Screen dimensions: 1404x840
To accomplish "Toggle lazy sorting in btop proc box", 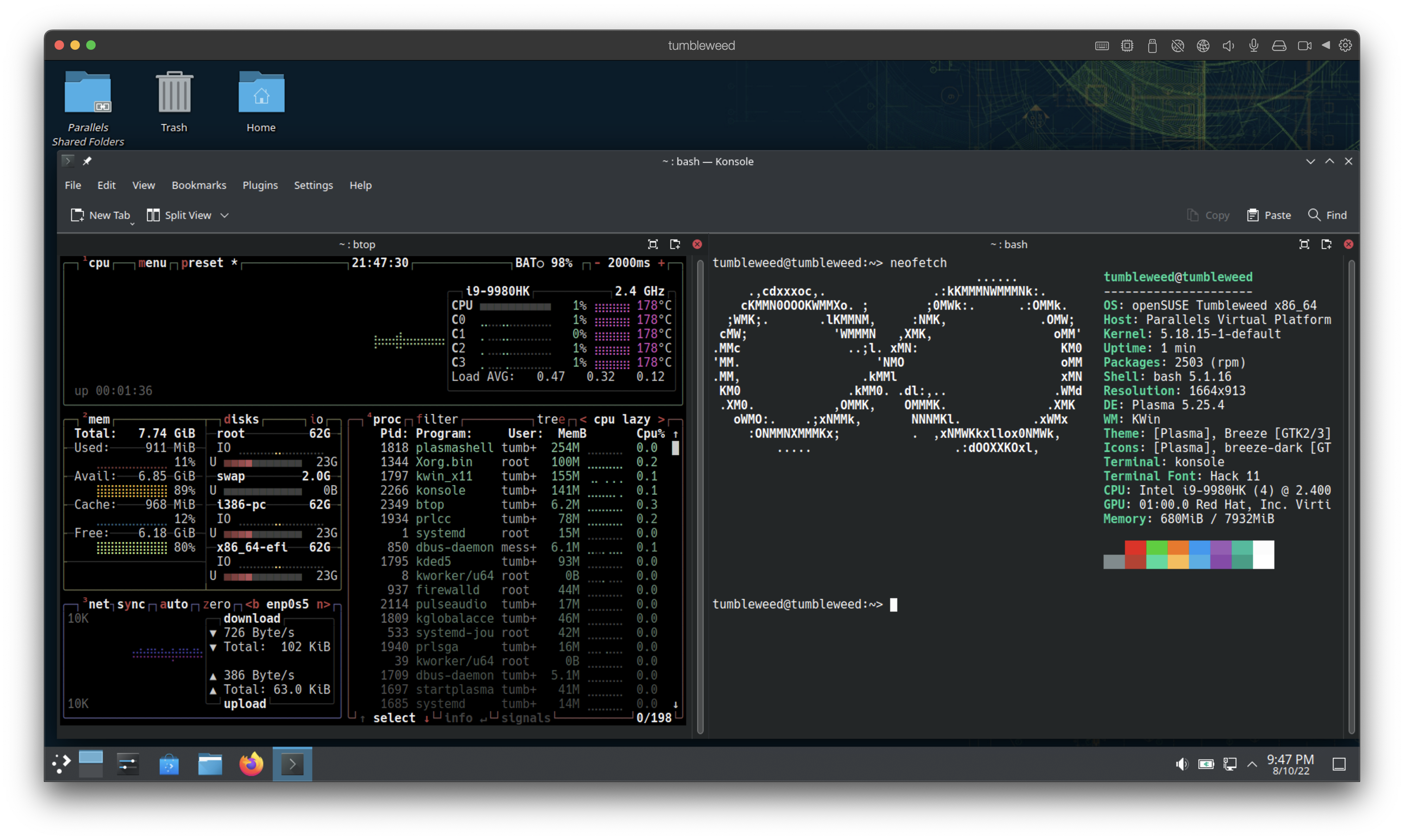I will point(636,419).
